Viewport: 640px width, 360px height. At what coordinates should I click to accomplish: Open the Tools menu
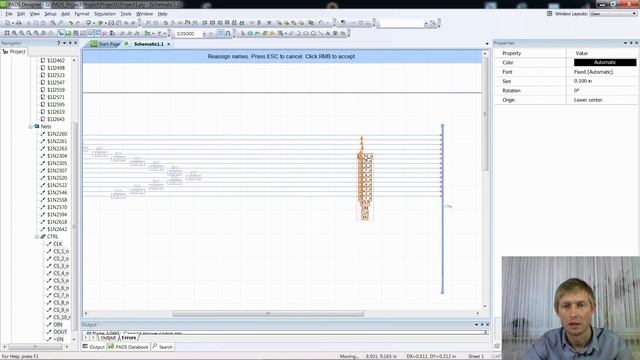point(126,13)
